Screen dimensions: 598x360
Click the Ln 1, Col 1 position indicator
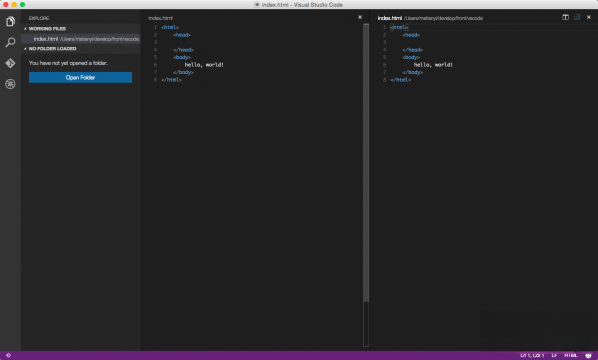point(532,355)
